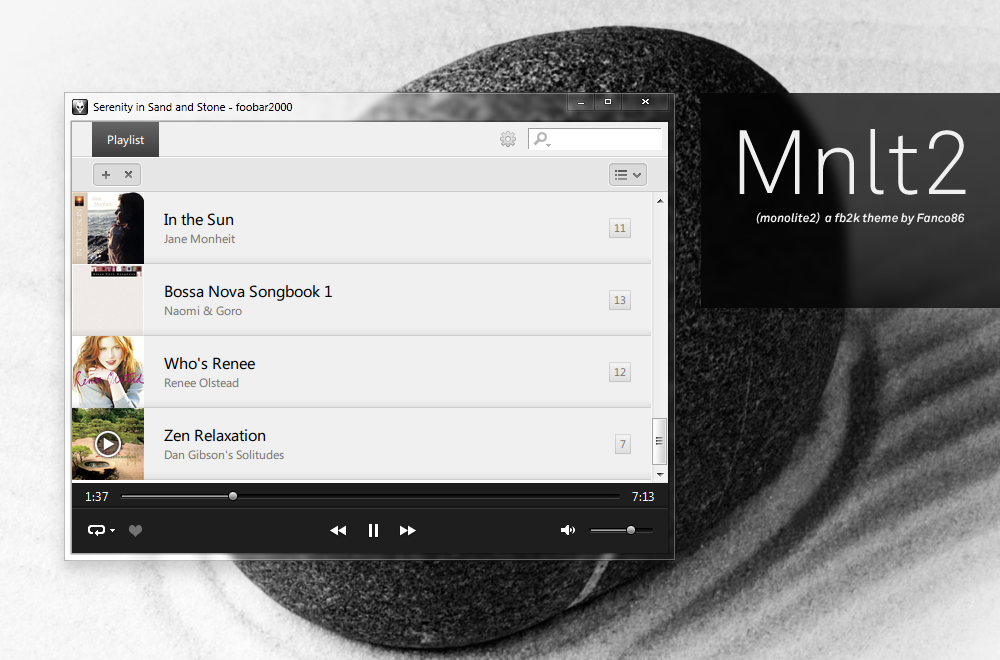Click the scrollbar down arrow

660,474
